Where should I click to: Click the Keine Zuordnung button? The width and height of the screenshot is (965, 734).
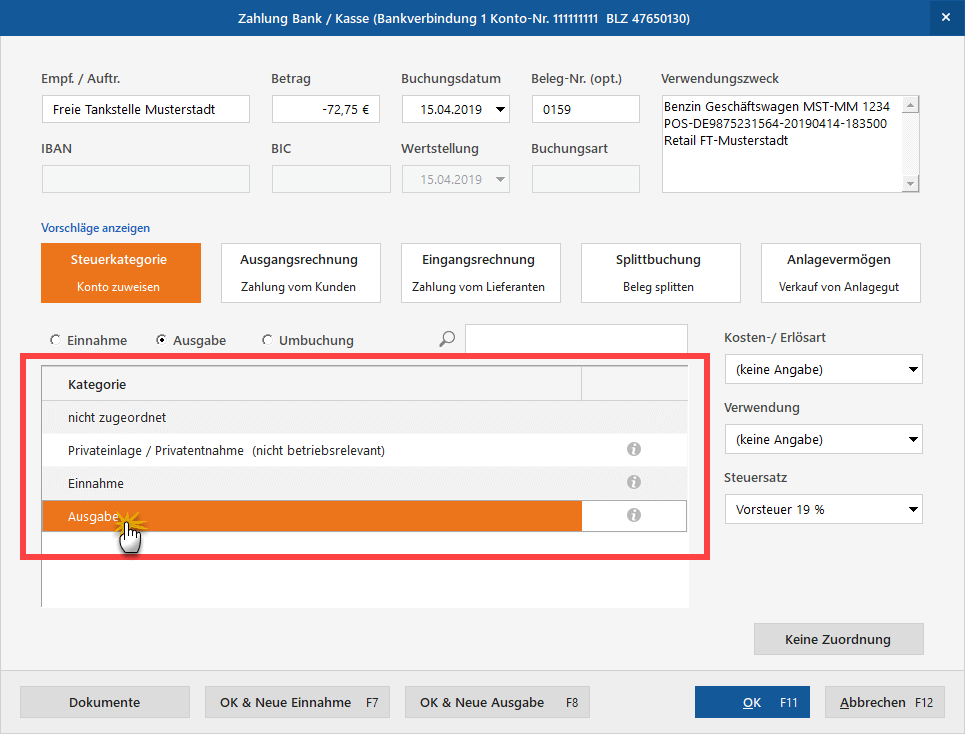coord(838,639)
